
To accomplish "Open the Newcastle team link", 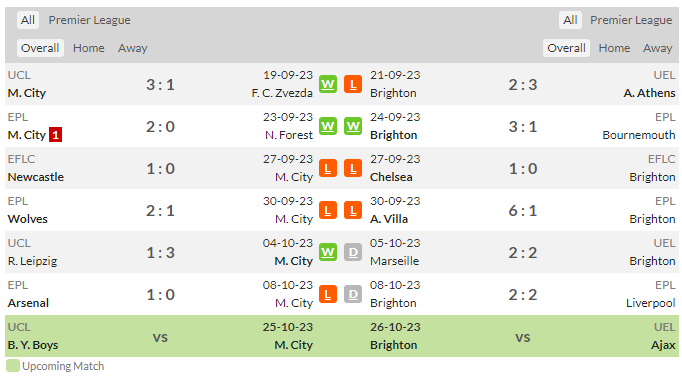I will click(x=36, y=177).
